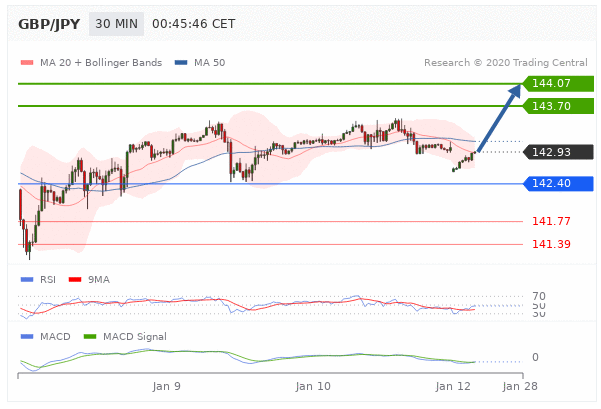Click the 141.39 support level label

551,244
